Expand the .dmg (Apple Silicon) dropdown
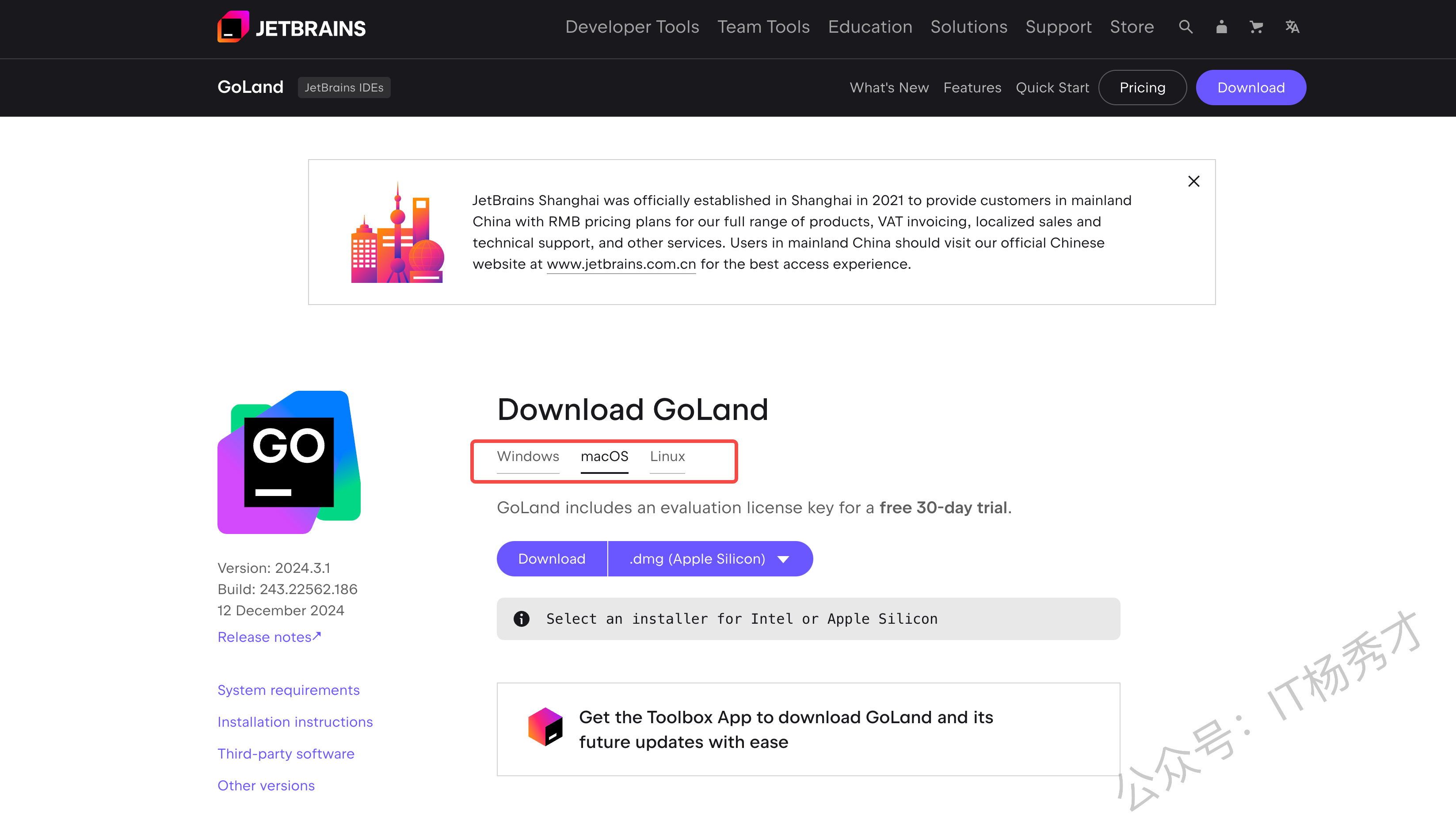1456x839 pixels. 710,559
